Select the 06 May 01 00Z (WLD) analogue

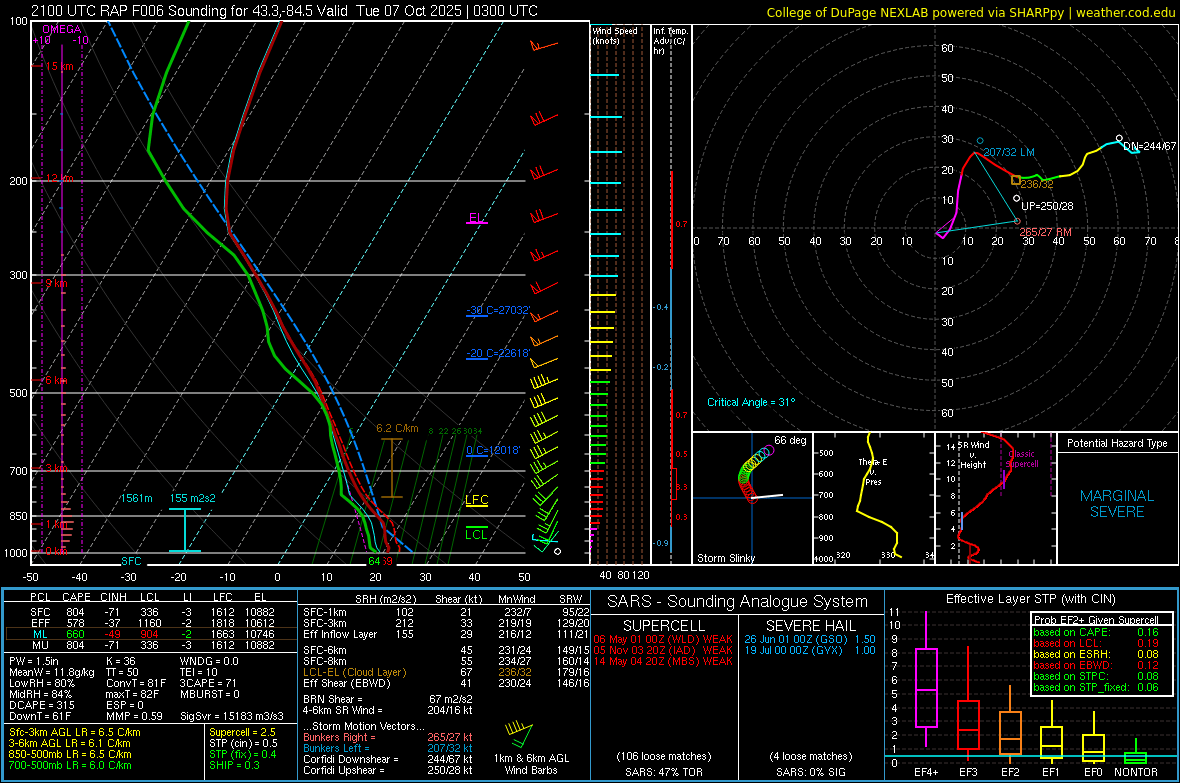pos(663,639)
